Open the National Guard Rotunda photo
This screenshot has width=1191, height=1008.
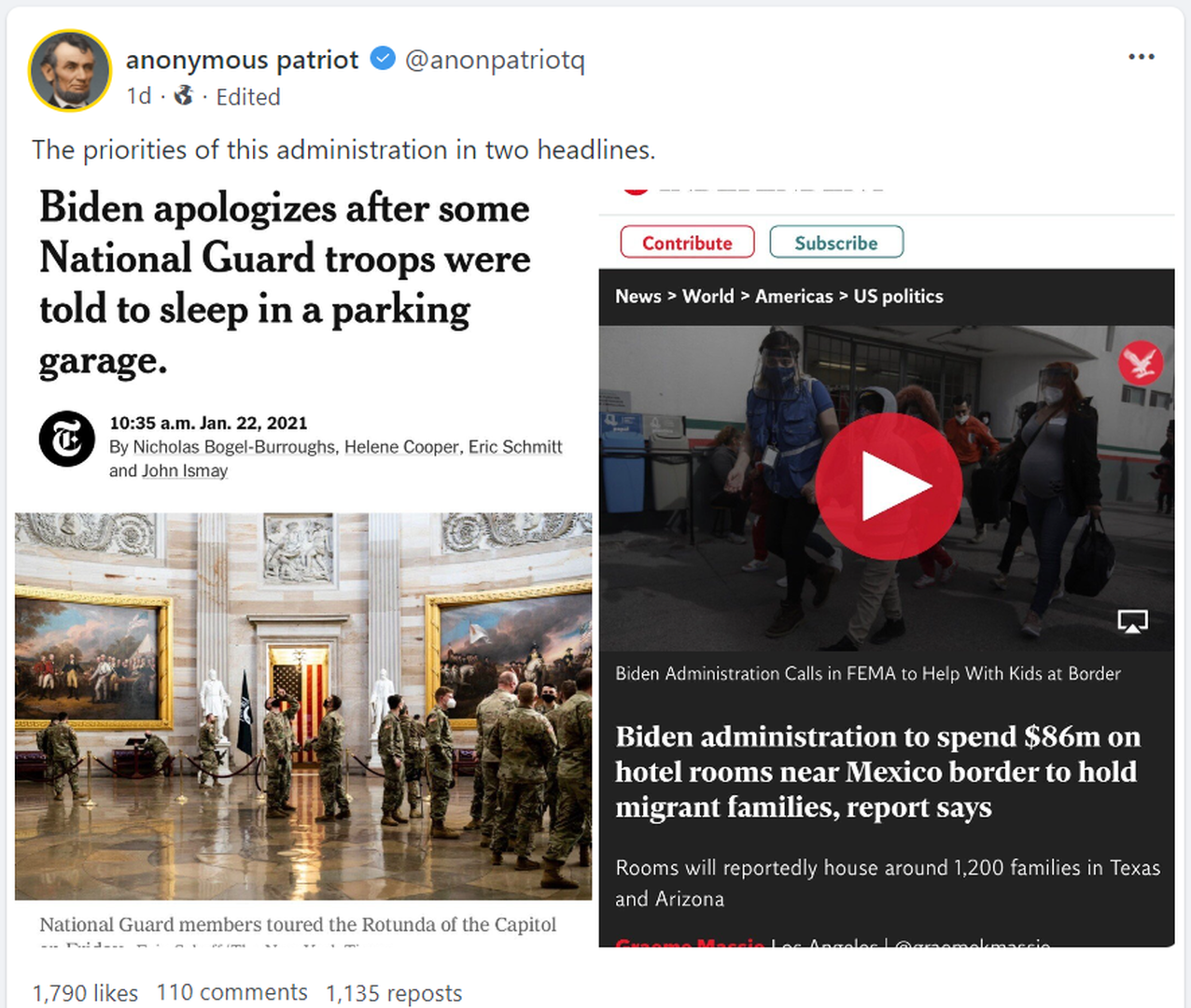(303, 706)
